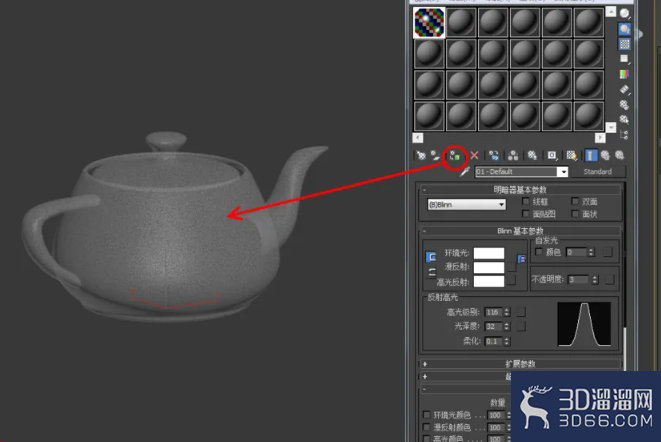Click the Video Color Check icon
Screen dimensions: 661x442
(x=624, y=74)
